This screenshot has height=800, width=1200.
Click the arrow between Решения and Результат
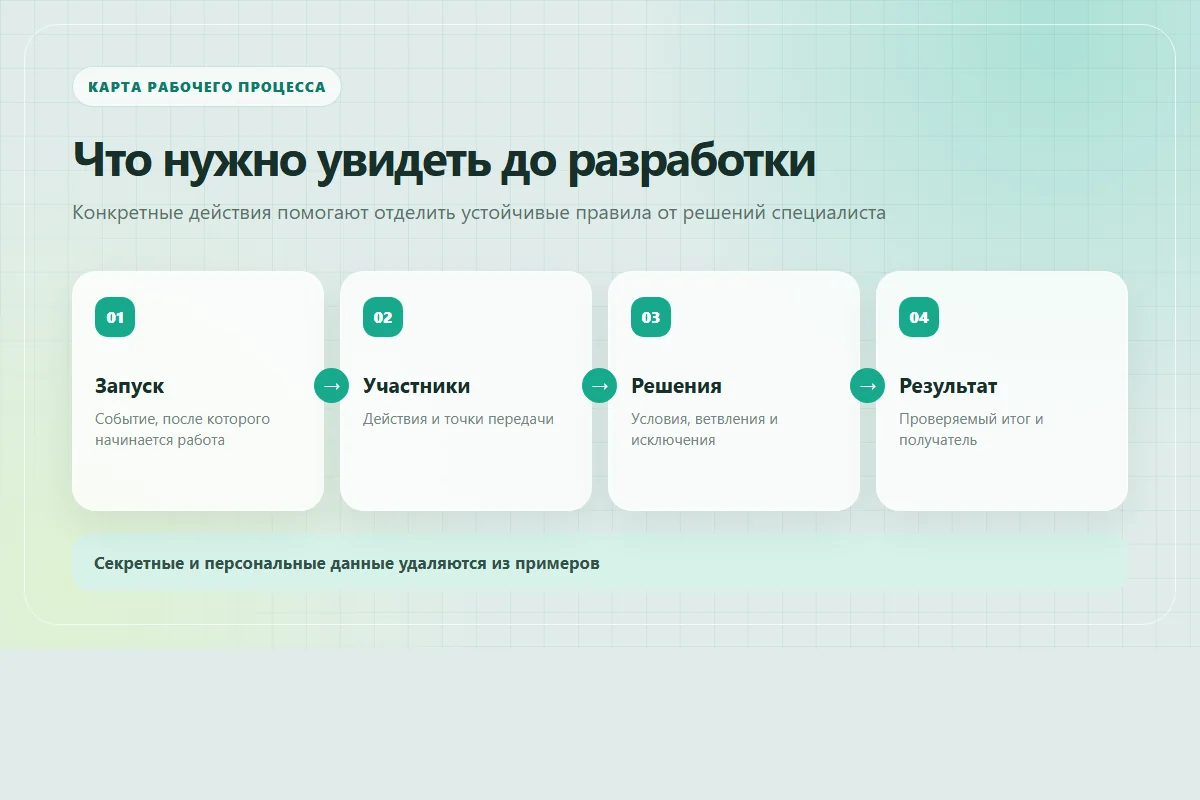[x=868, y=385]
